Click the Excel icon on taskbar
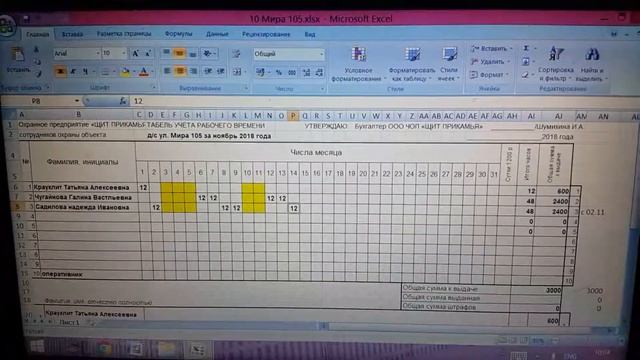640x360 pixels. click(x=198, y=349)
